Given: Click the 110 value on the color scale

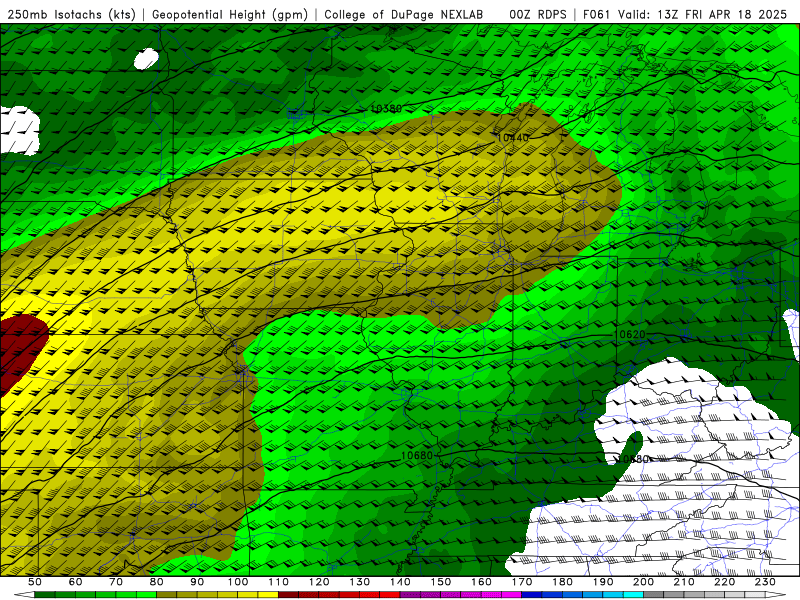Looking at the screenshot, I should (278, 582).
